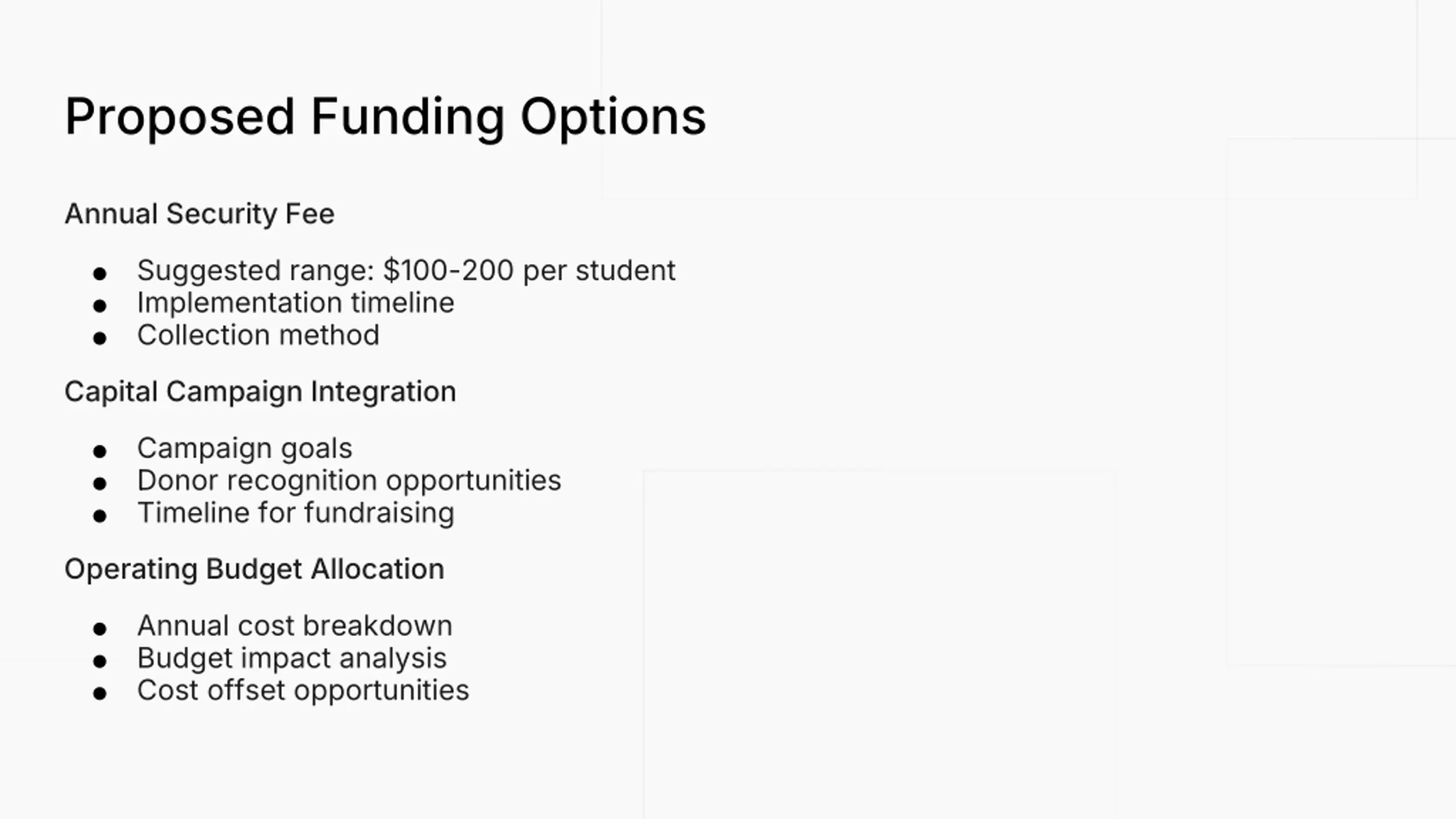The height and width of the screenshot is (819, 1456).
Task: Click the bullet marker before 'Cost offset opportunities'
Action: pyautogui.click(x=100, y=694)
